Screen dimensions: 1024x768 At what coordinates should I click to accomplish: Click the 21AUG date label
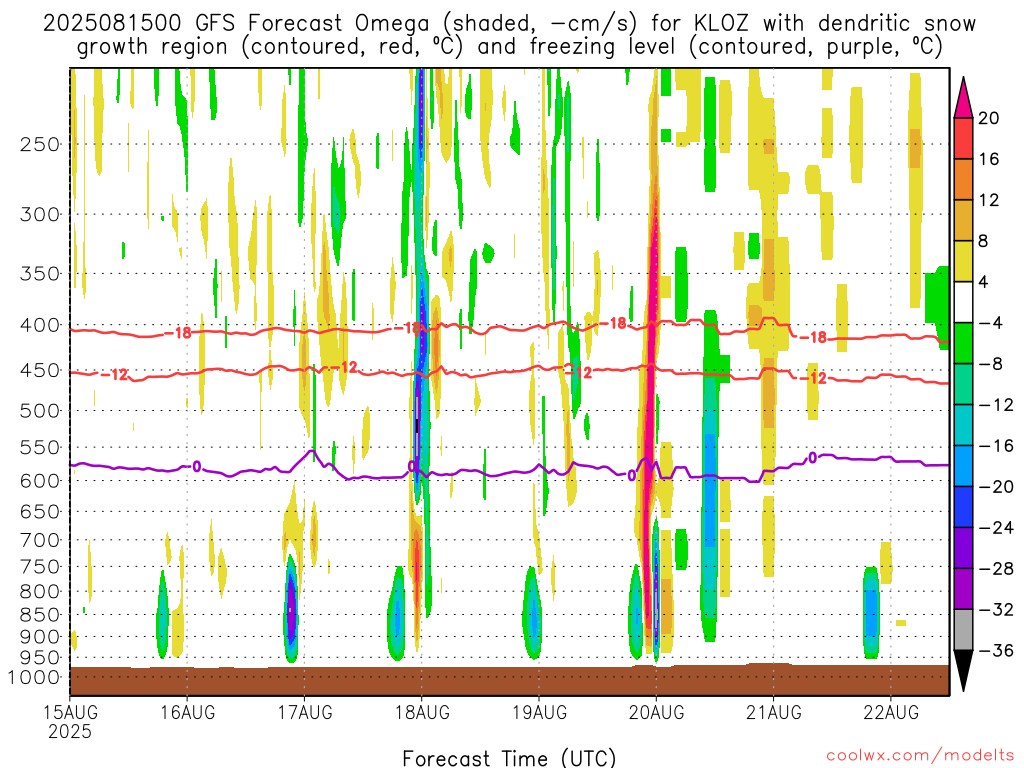[773, 712]
